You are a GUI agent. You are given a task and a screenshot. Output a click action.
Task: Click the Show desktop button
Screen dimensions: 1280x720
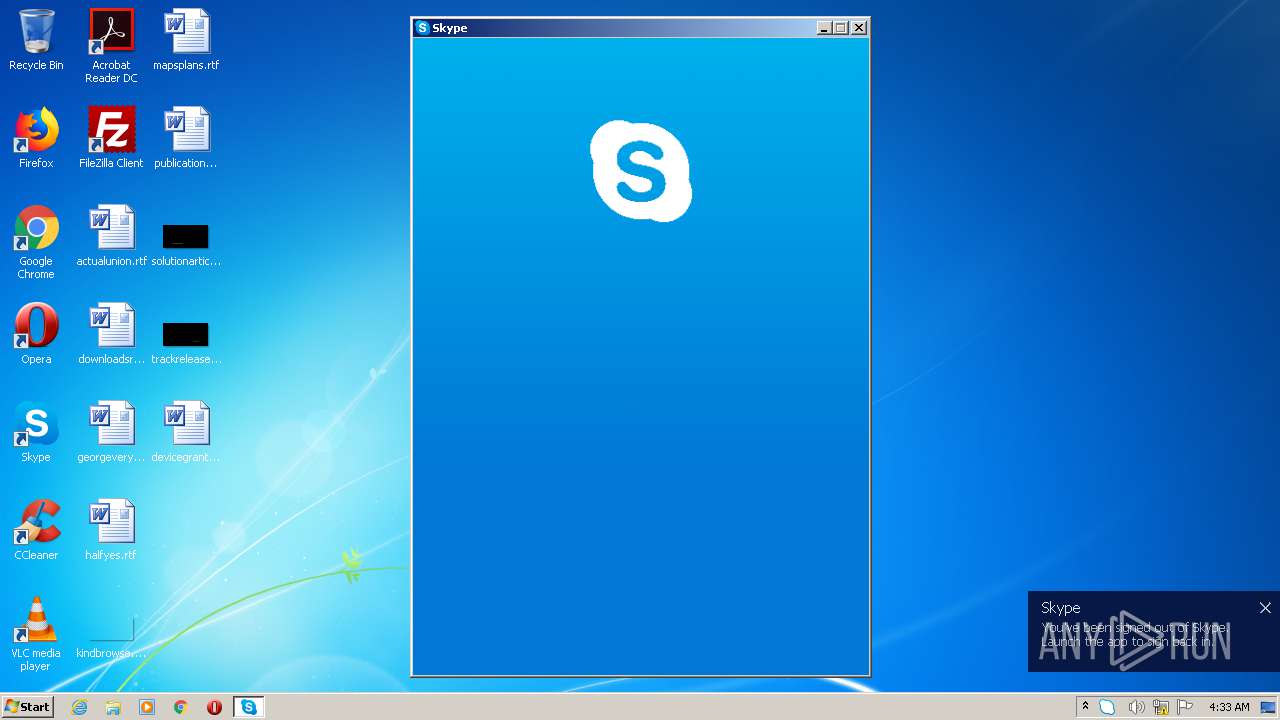1270,707
